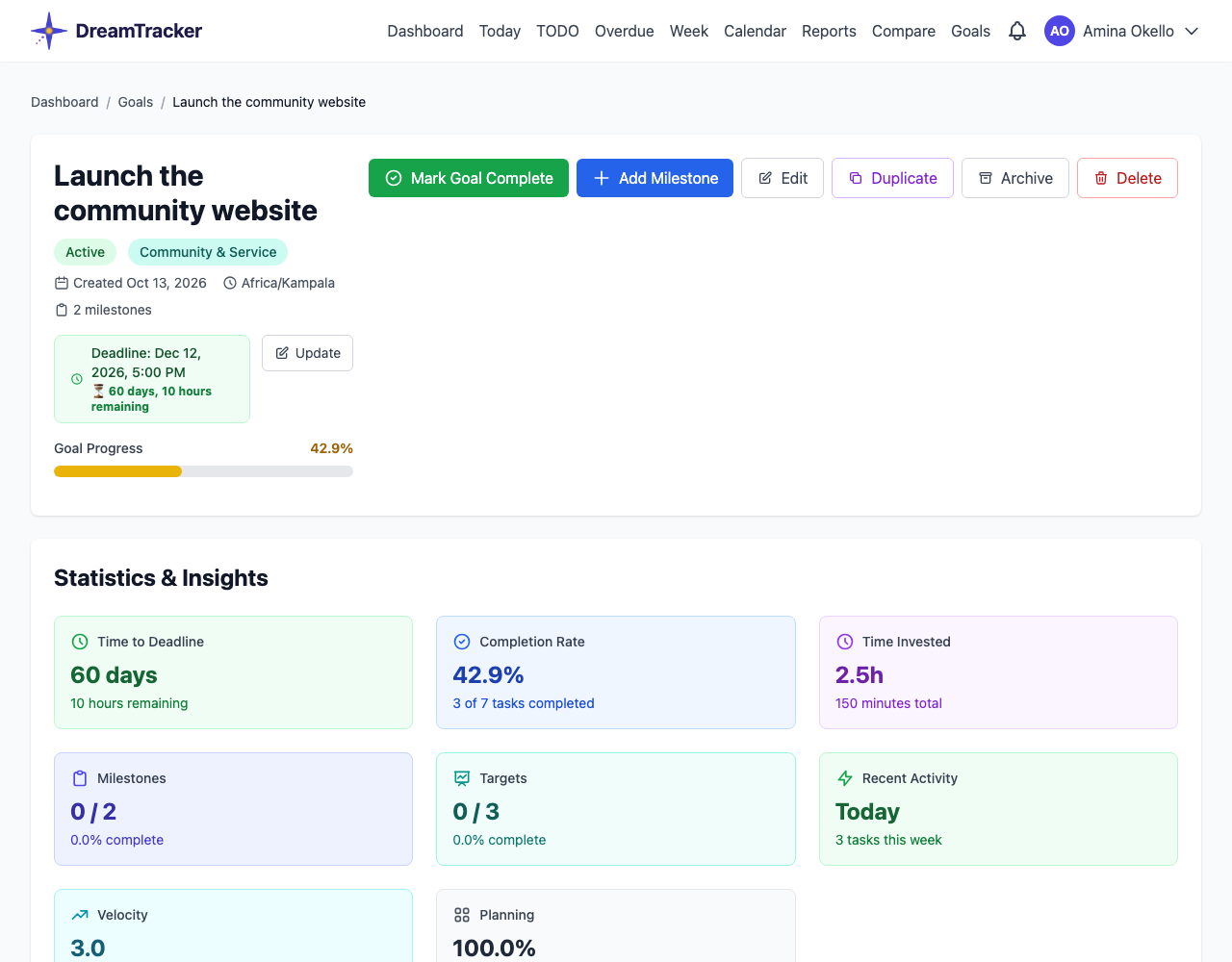1232x962 pixels.
Task: Click the clock icon in the deadline box
Action: [77, 379]
